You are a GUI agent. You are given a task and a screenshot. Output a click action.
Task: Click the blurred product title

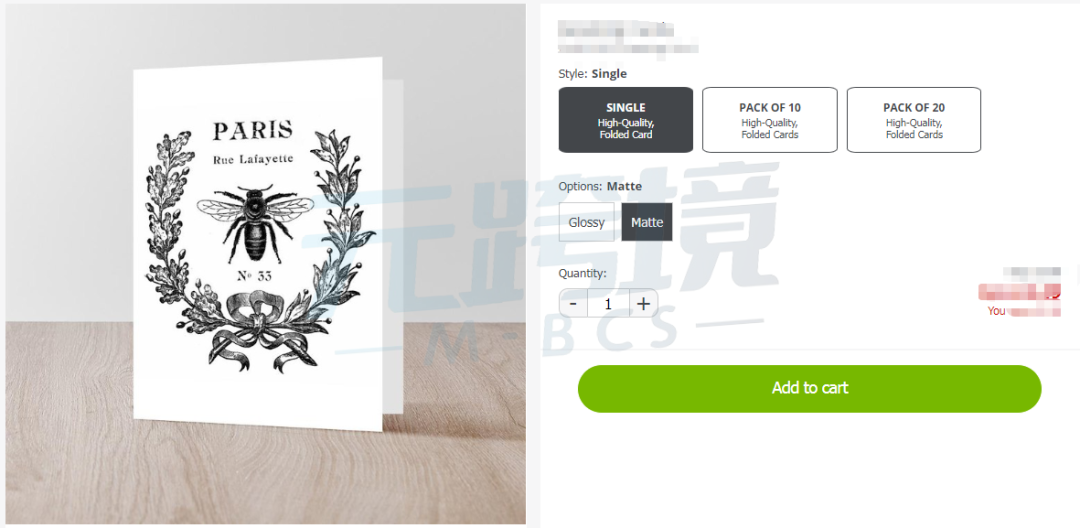pos(627,38)
